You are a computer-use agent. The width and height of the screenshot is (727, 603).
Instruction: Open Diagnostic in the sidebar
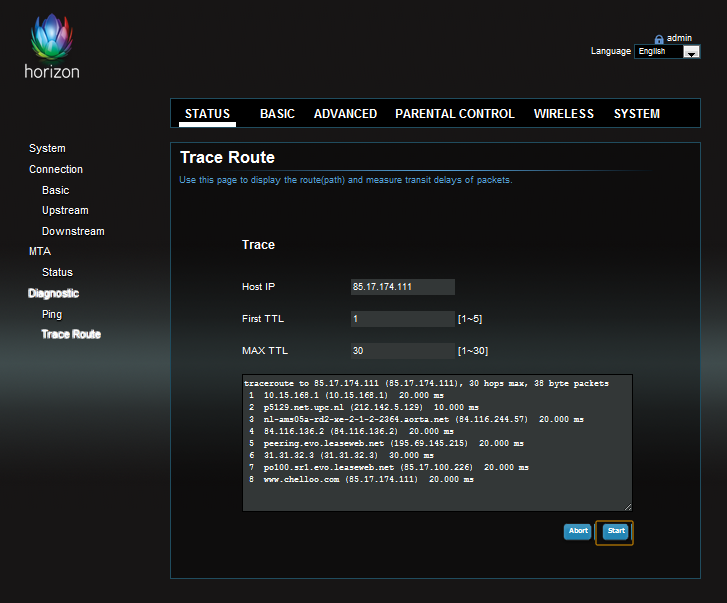[x=53, y=293]
